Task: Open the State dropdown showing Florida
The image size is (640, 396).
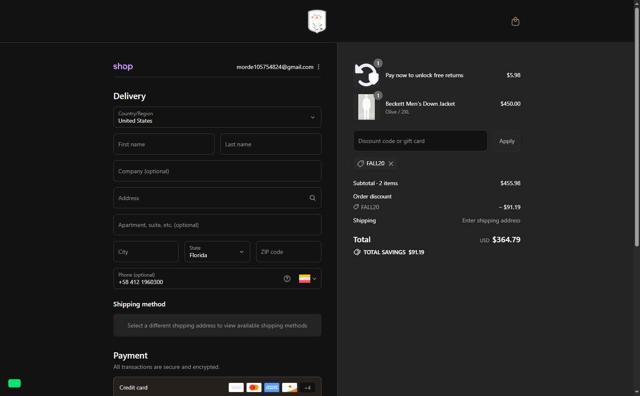Action: (x=217, y=251)
